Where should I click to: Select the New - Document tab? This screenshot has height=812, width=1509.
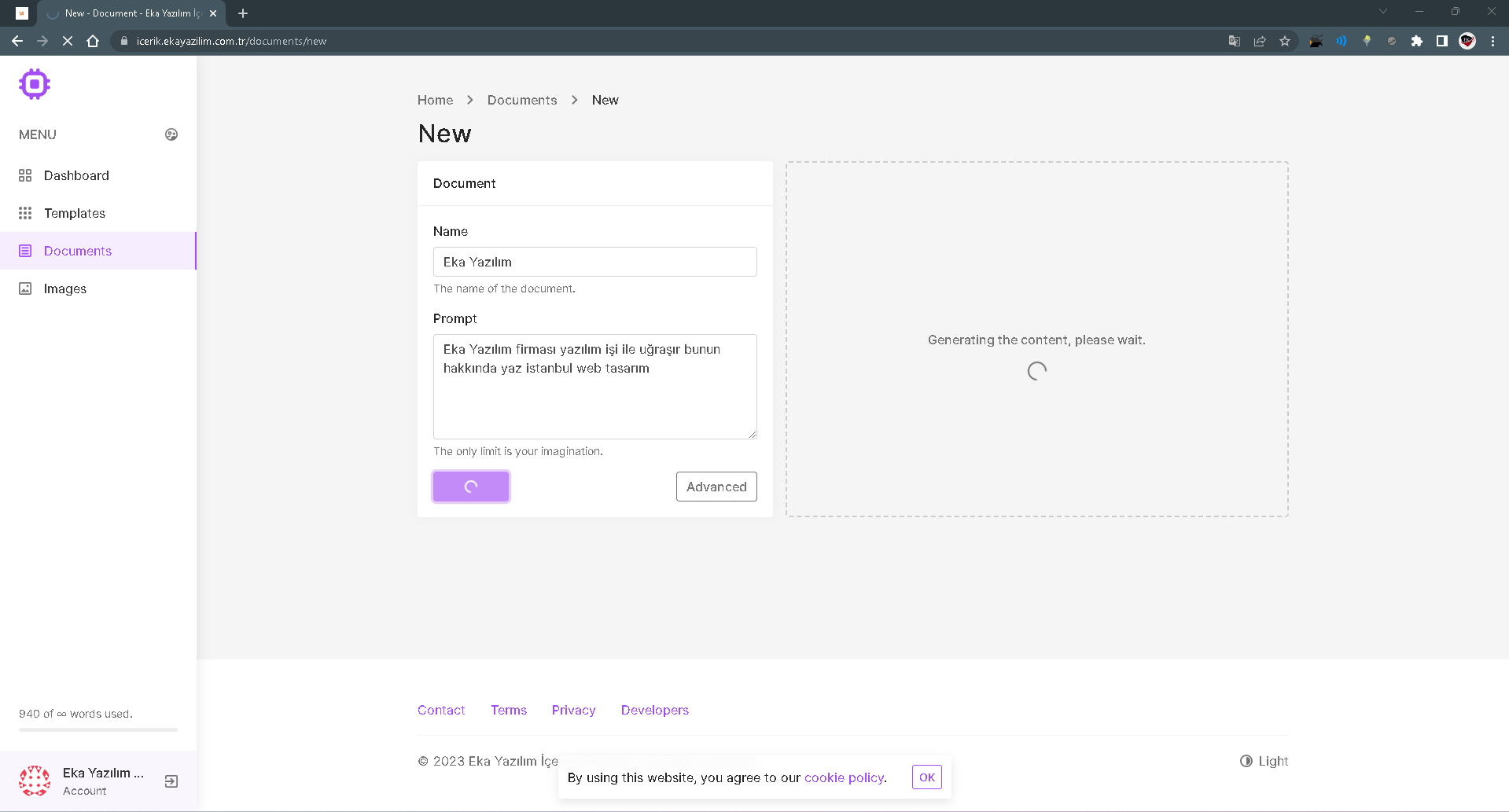(x=132, y=13)
